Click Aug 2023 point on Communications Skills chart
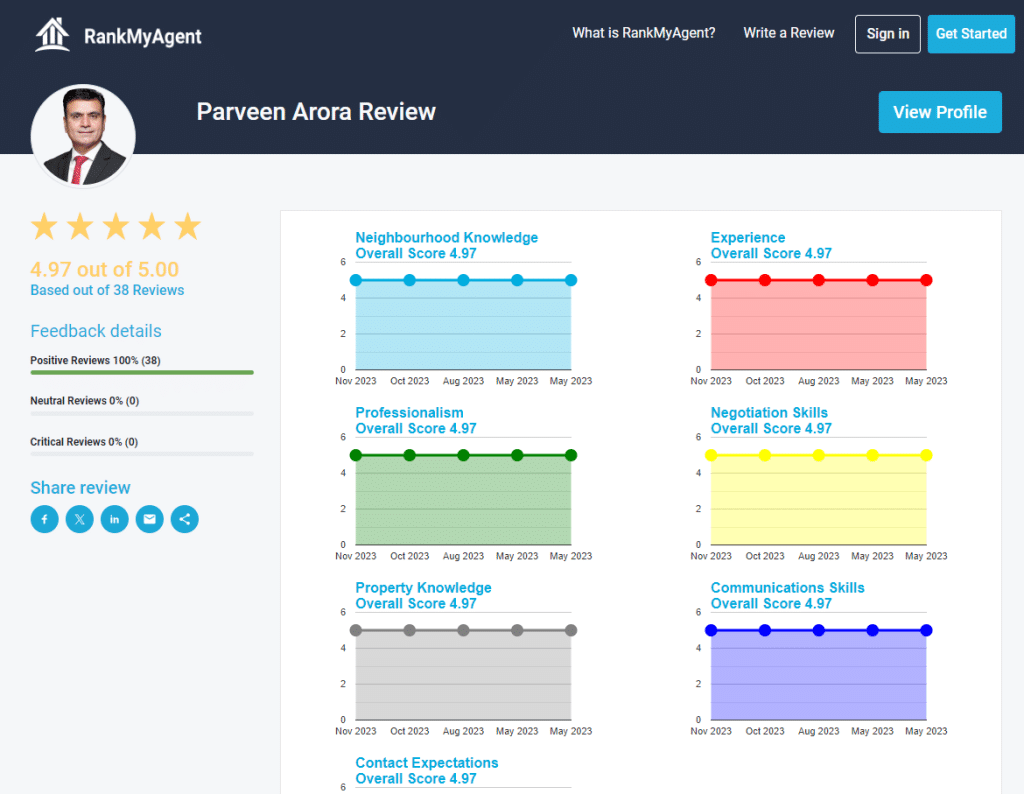 tap(818, 630)
